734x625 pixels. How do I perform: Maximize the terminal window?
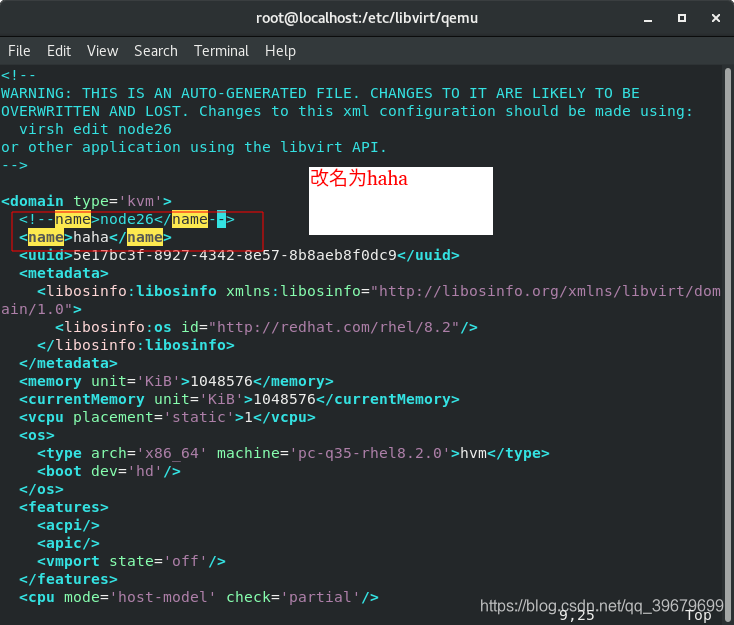682,18
